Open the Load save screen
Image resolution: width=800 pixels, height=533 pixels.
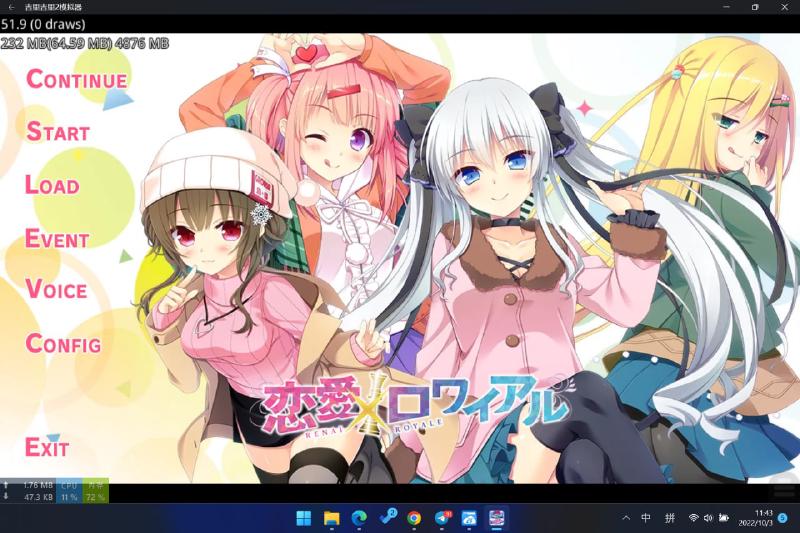52,185
